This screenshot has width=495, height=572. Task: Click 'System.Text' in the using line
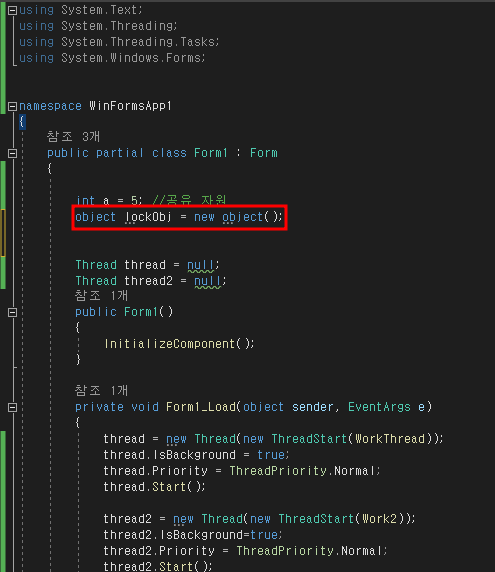click(x=98, y=10)
